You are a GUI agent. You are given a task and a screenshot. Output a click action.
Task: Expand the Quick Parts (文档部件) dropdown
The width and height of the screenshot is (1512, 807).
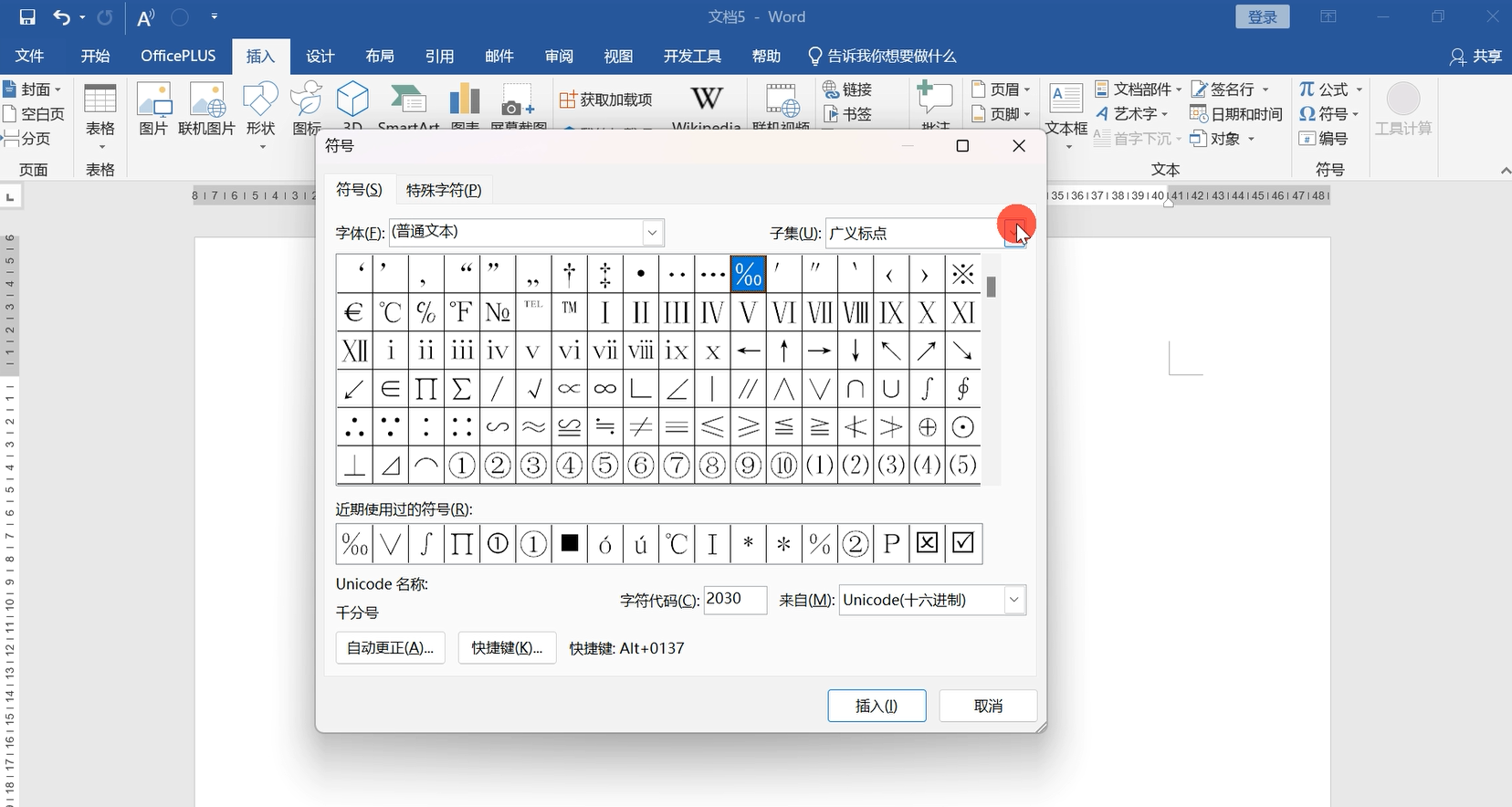(x=1178, y=89)
